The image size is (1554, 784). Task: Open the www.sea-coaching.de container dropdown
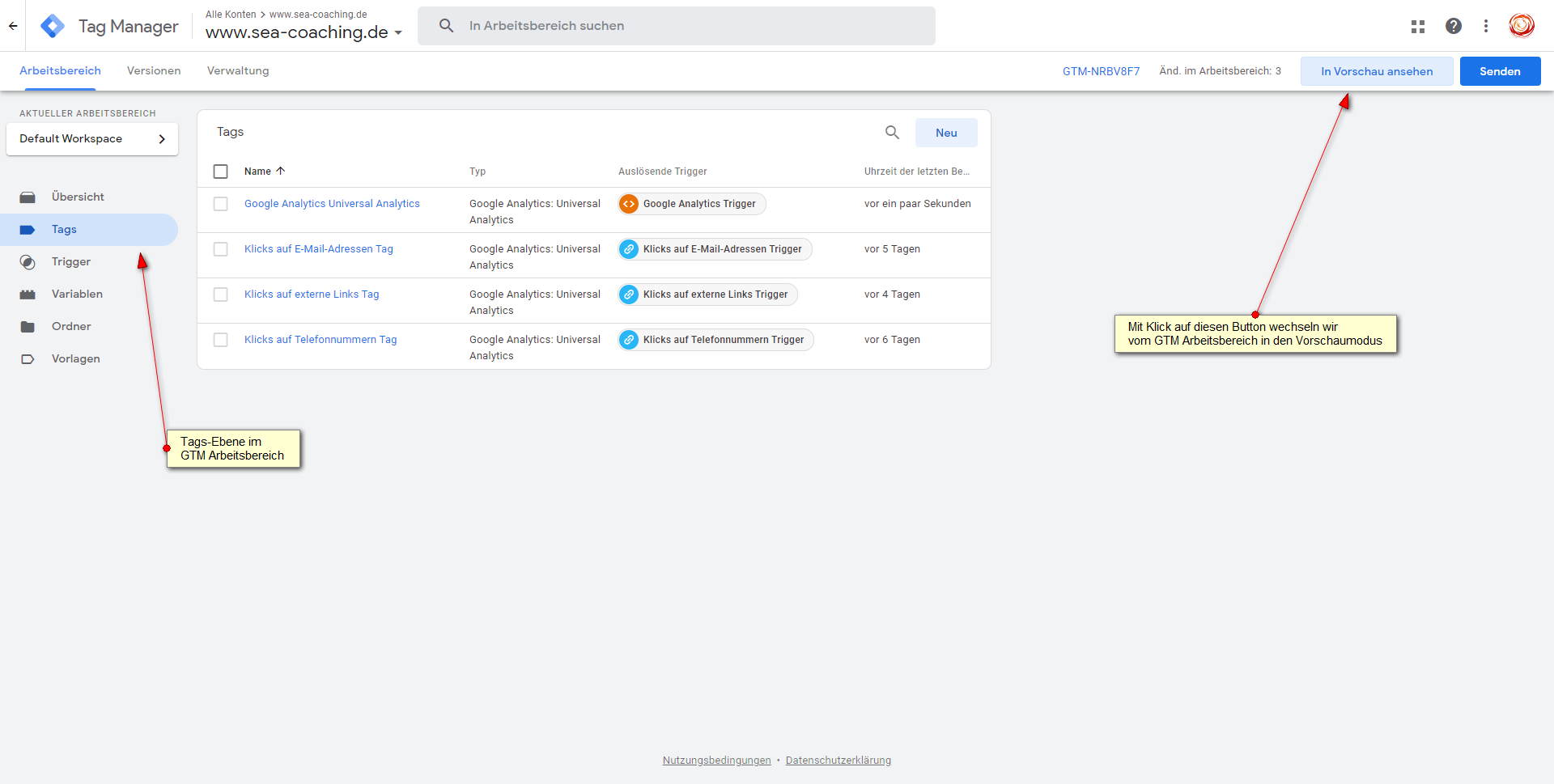click(304, 32)
